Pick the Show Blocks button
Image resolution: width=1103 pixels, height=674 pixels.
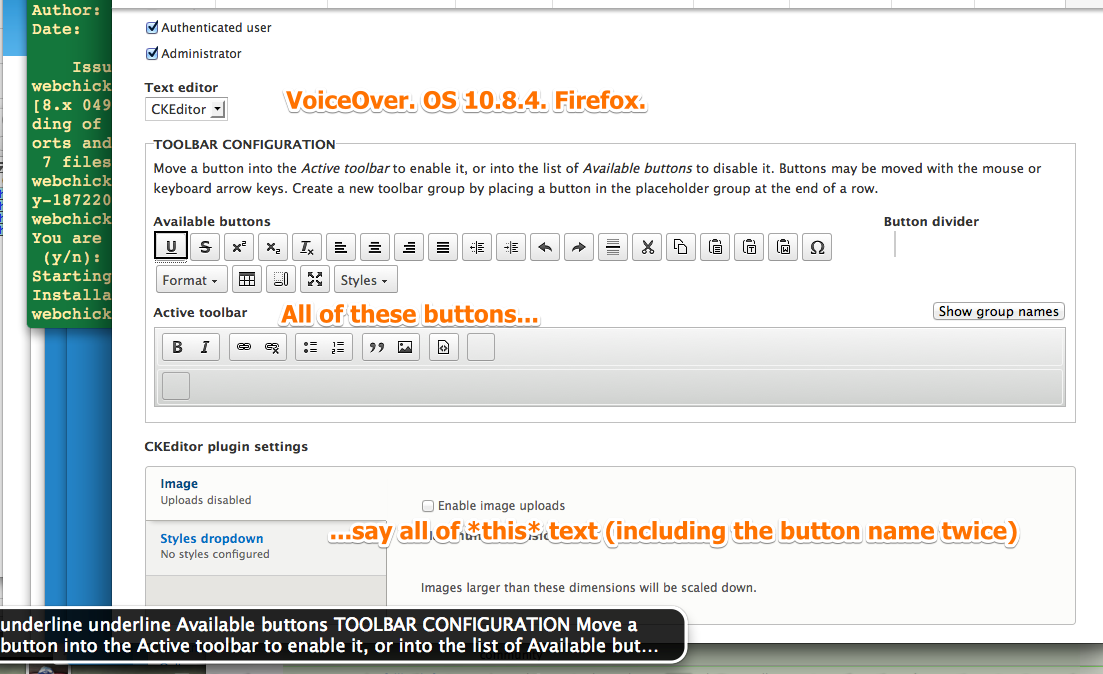tap(281, 279)
